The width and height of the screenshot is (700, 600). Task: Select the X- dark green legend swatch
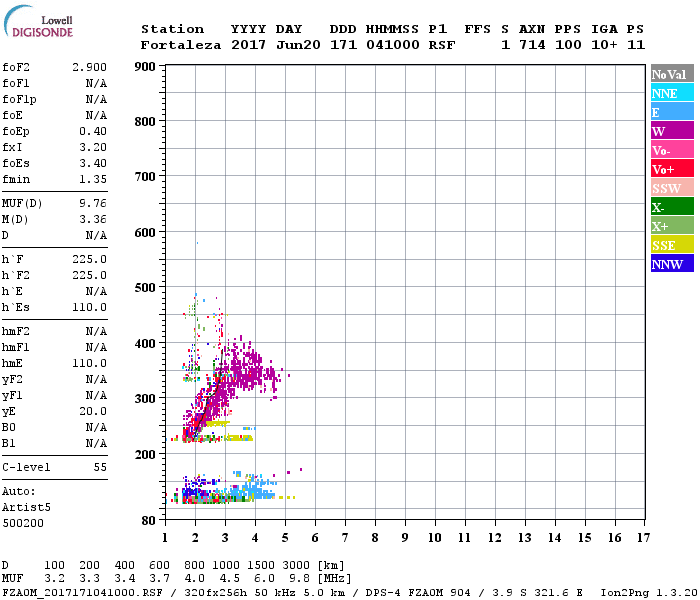672,207
